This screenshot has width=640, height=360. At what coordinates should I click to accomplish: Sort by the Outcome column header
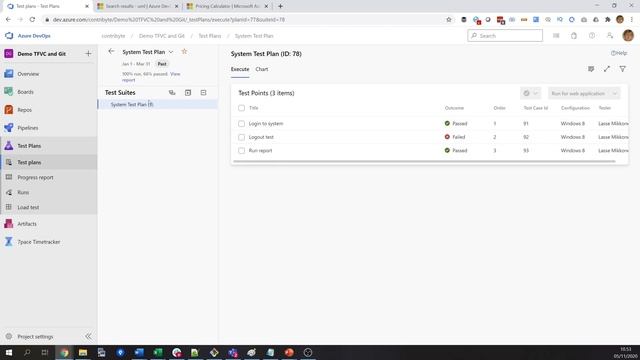pos(454,108)
